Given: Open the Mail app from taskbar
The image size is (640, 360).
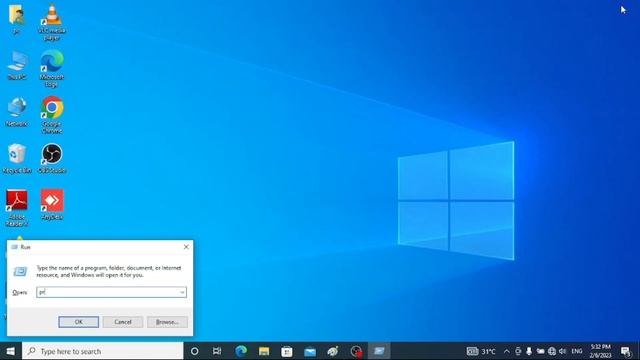Looking at the screenshot, I should 310,351.
